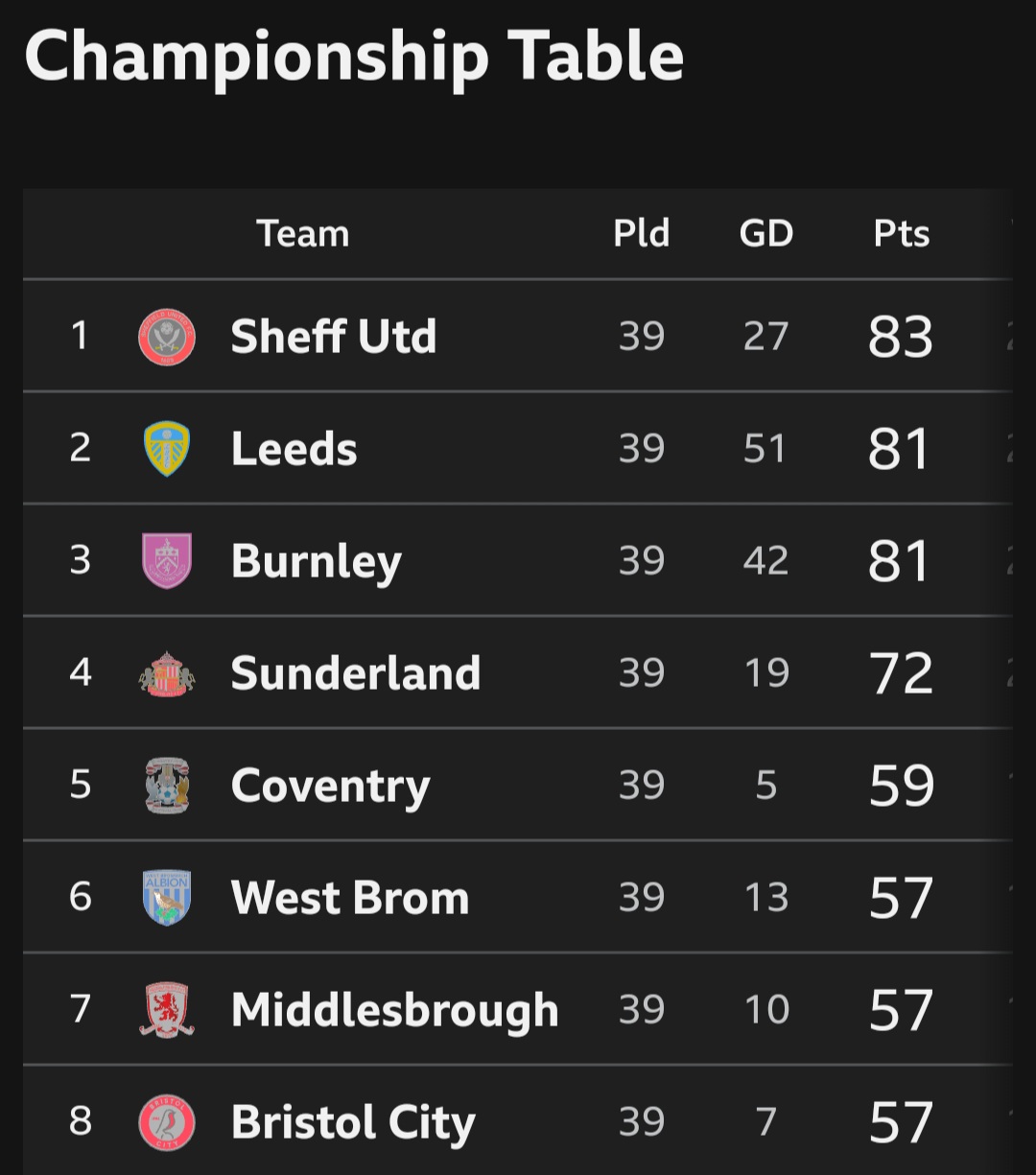Click the Team column header

(x=303, y=233)
